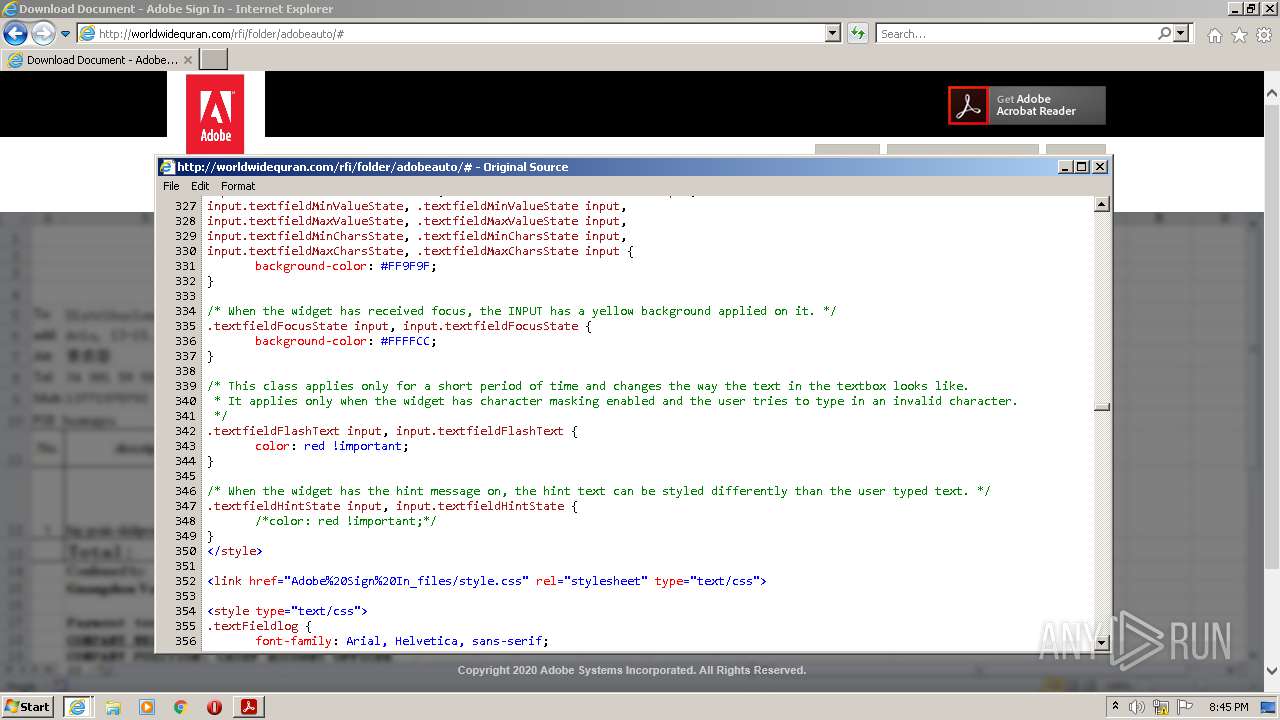Click the Original Source window title icon
1280x720 pixels.
coord(168,167)
